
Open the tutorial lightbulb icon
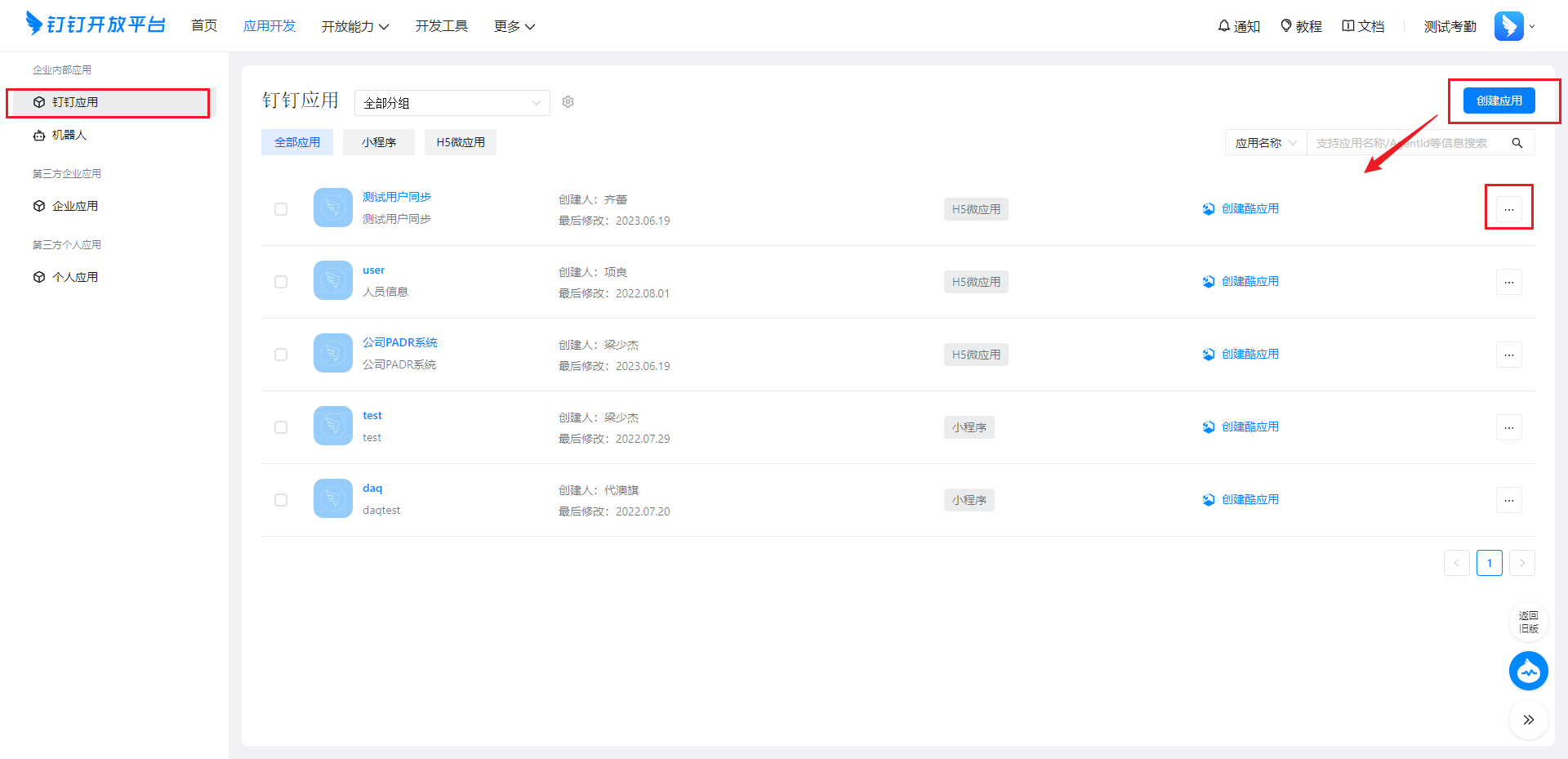(x=1286, y=26)
